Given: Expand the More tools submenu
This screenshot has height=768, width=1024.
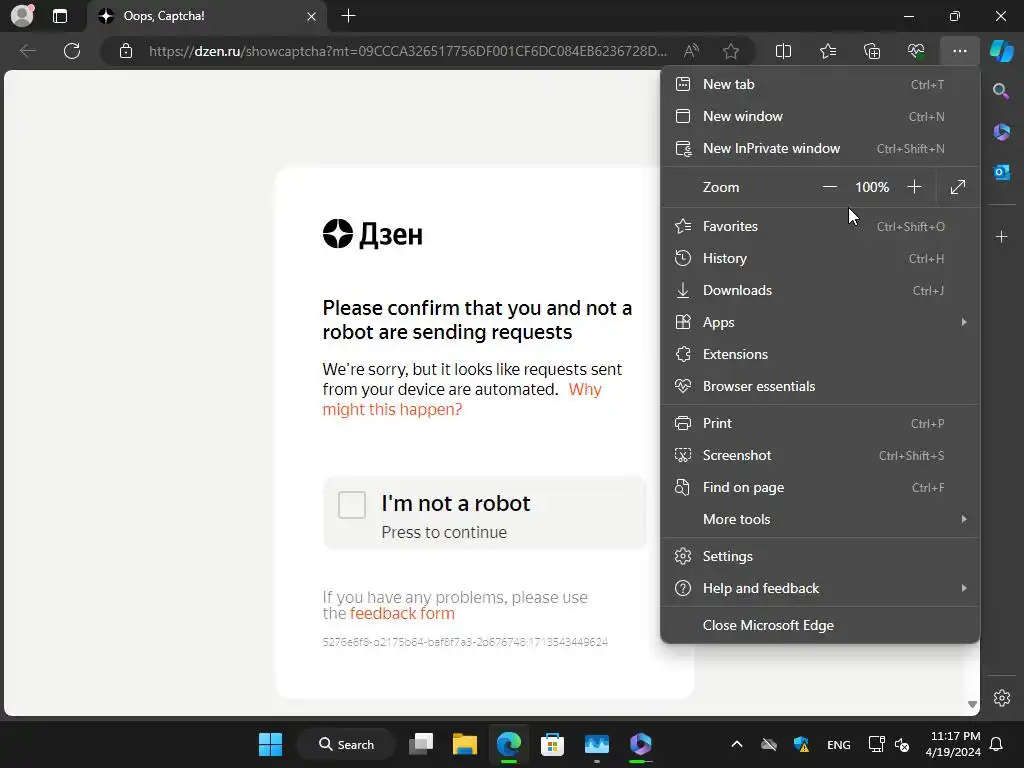Looking at the screenshot, I should coord(820,519).
